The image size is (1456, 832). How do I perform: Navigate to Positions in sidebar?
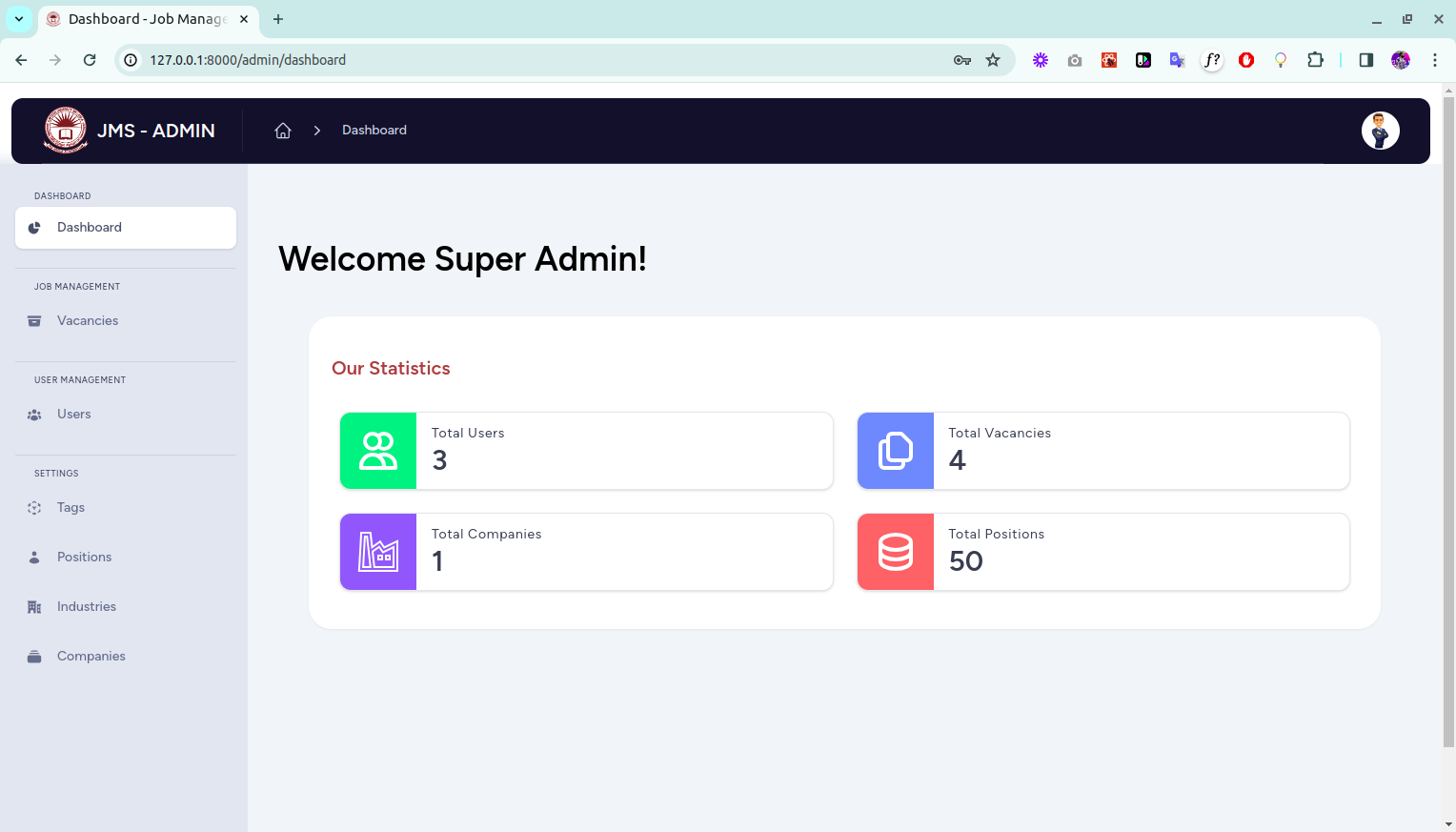(84, 558)
